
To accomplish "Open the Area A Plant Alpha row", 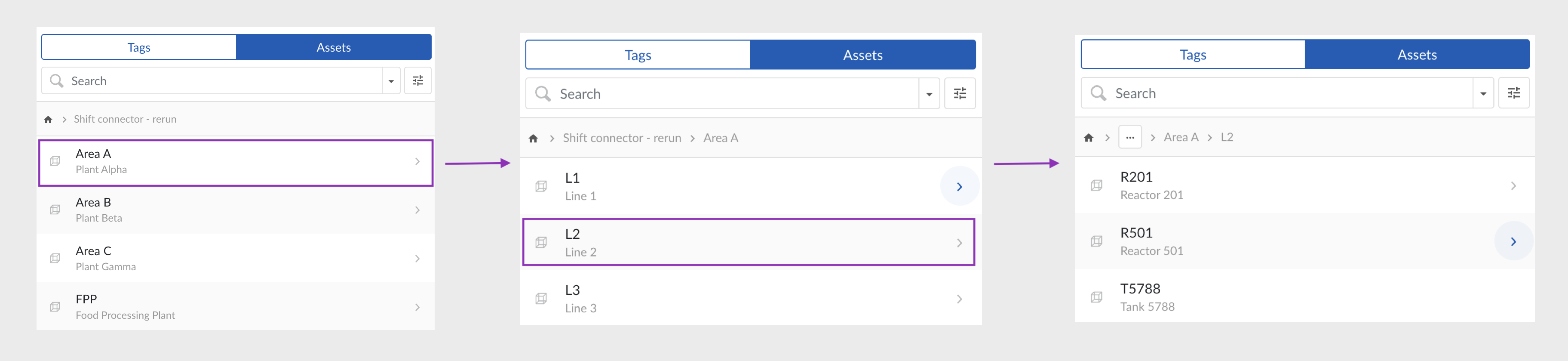I will (236, 162).
